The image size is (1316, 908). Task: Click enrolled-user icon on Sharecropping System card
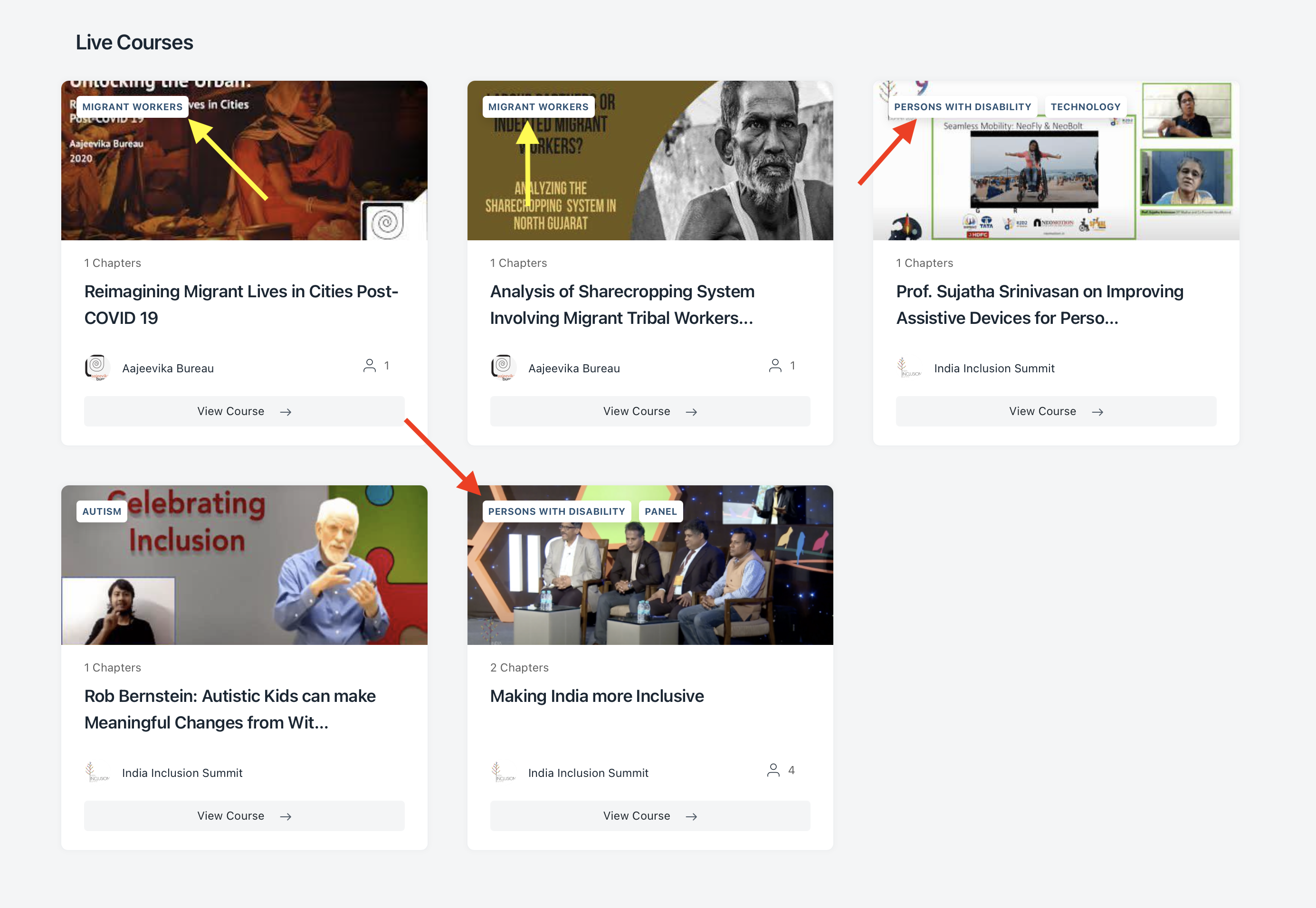(775, 365)
